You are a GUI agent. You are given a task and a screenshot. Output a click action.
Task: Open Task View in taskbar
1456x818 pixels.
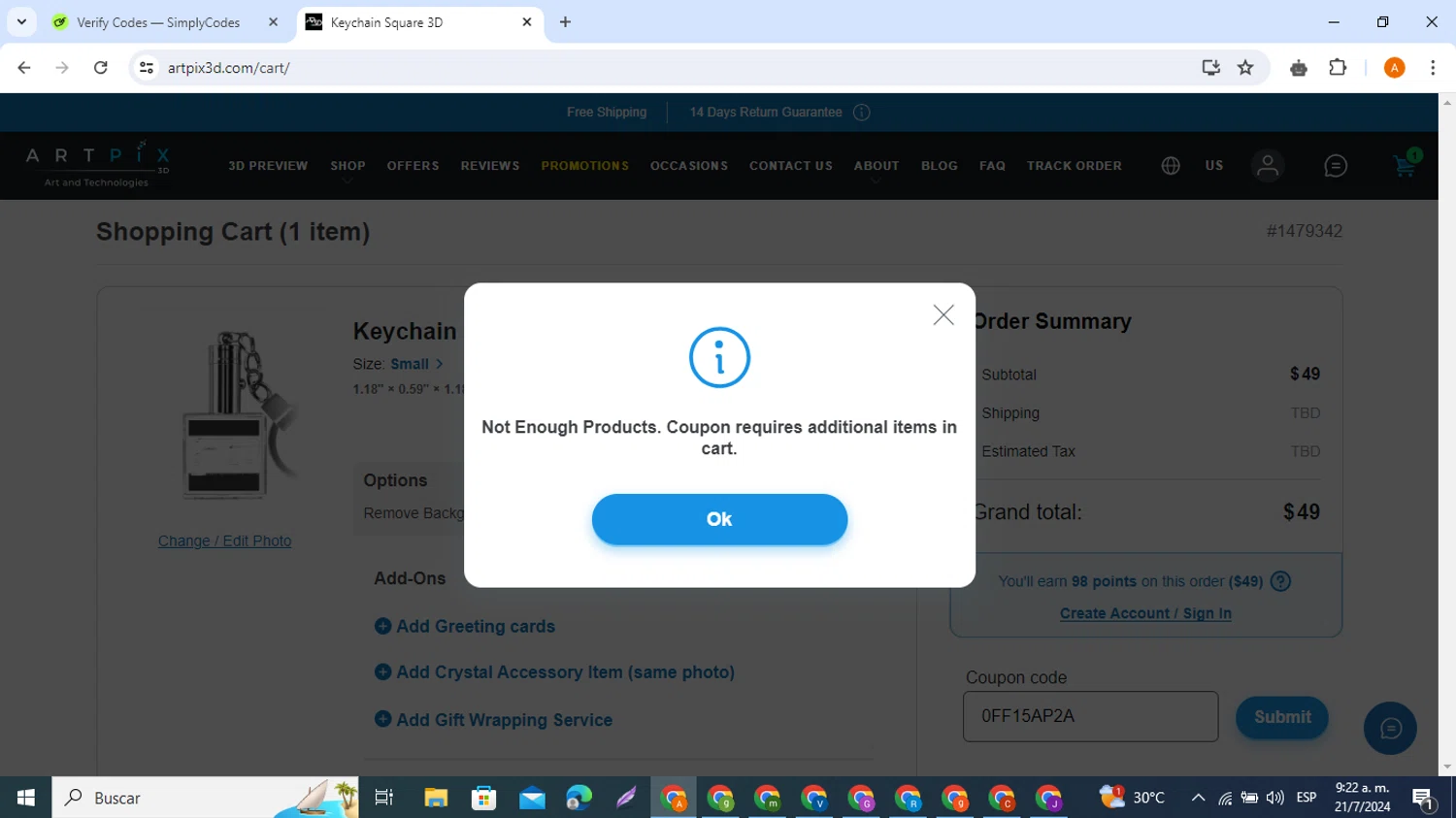pyautogui.click(x=384, y=798)
